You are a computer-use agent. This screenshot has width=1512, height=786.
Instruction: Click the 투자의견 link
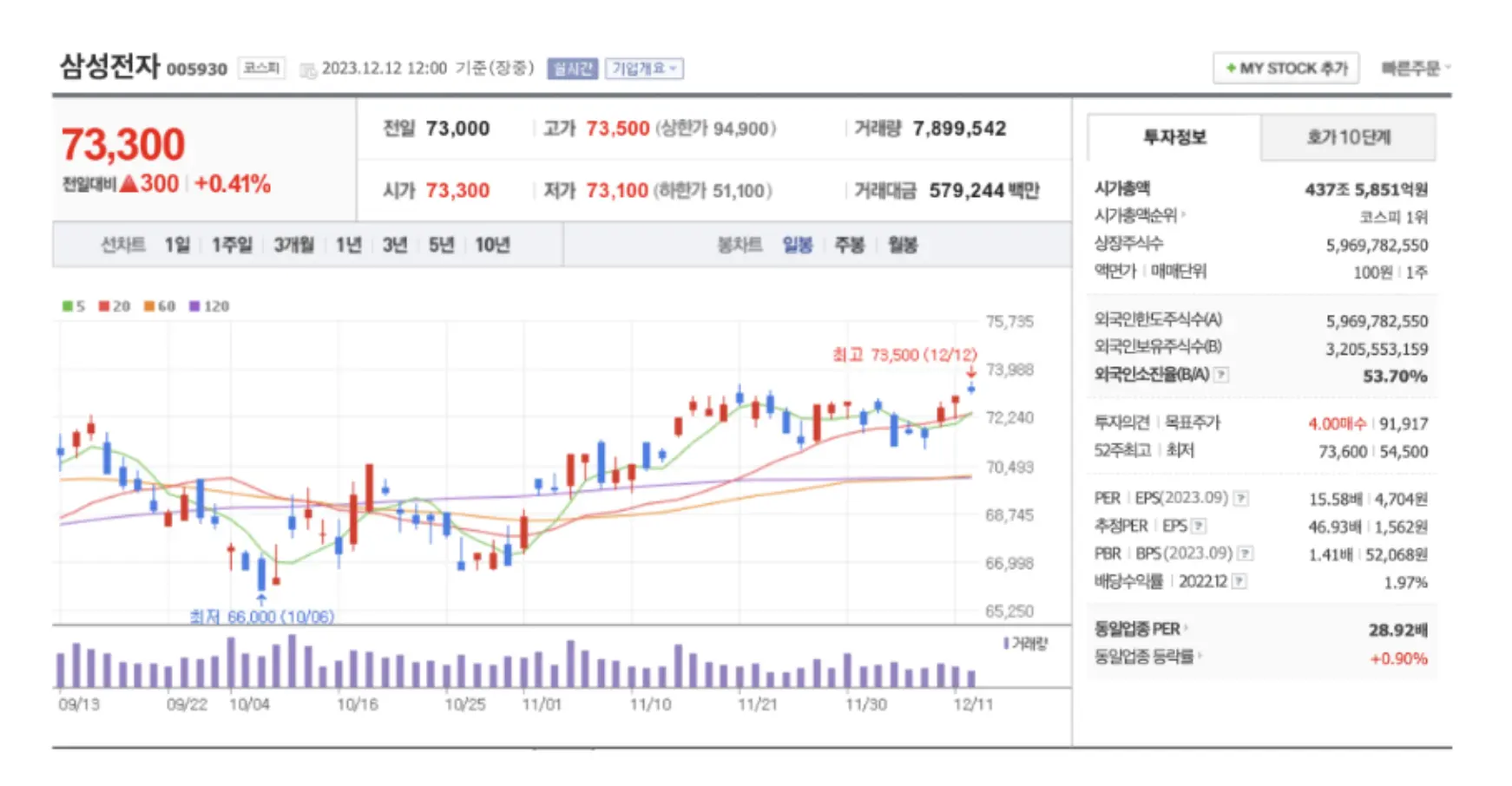click(1121, 422)
